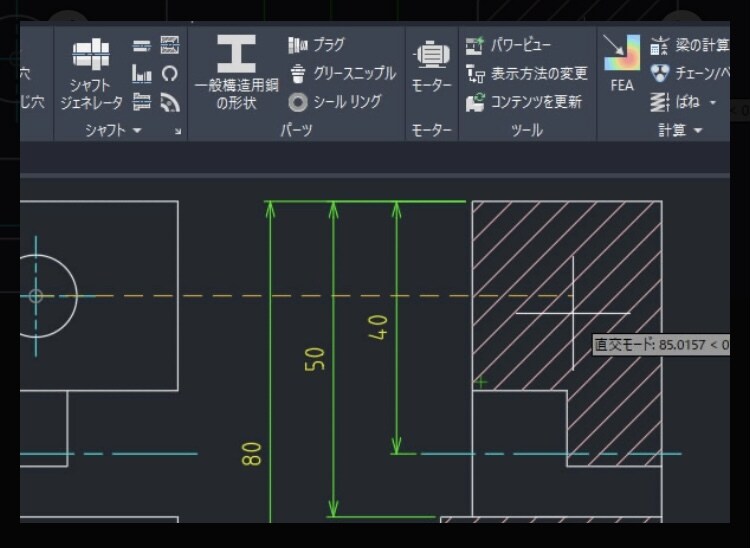Expand the ばね spring dropdown arrow
Viewport: 750px width, 548px height.
[x=713, y=102]
